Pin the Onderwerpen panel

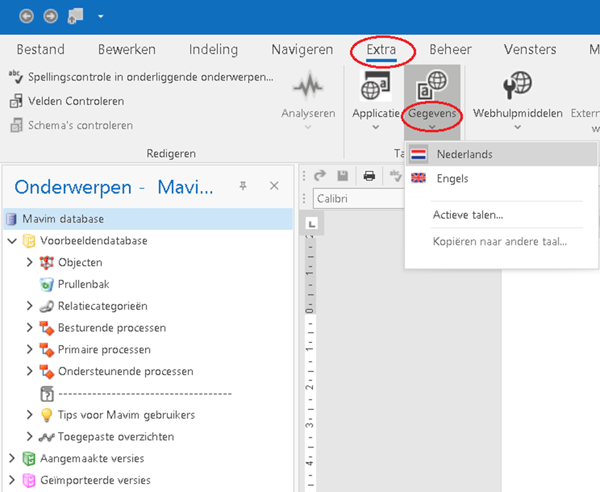coord(243,186)
